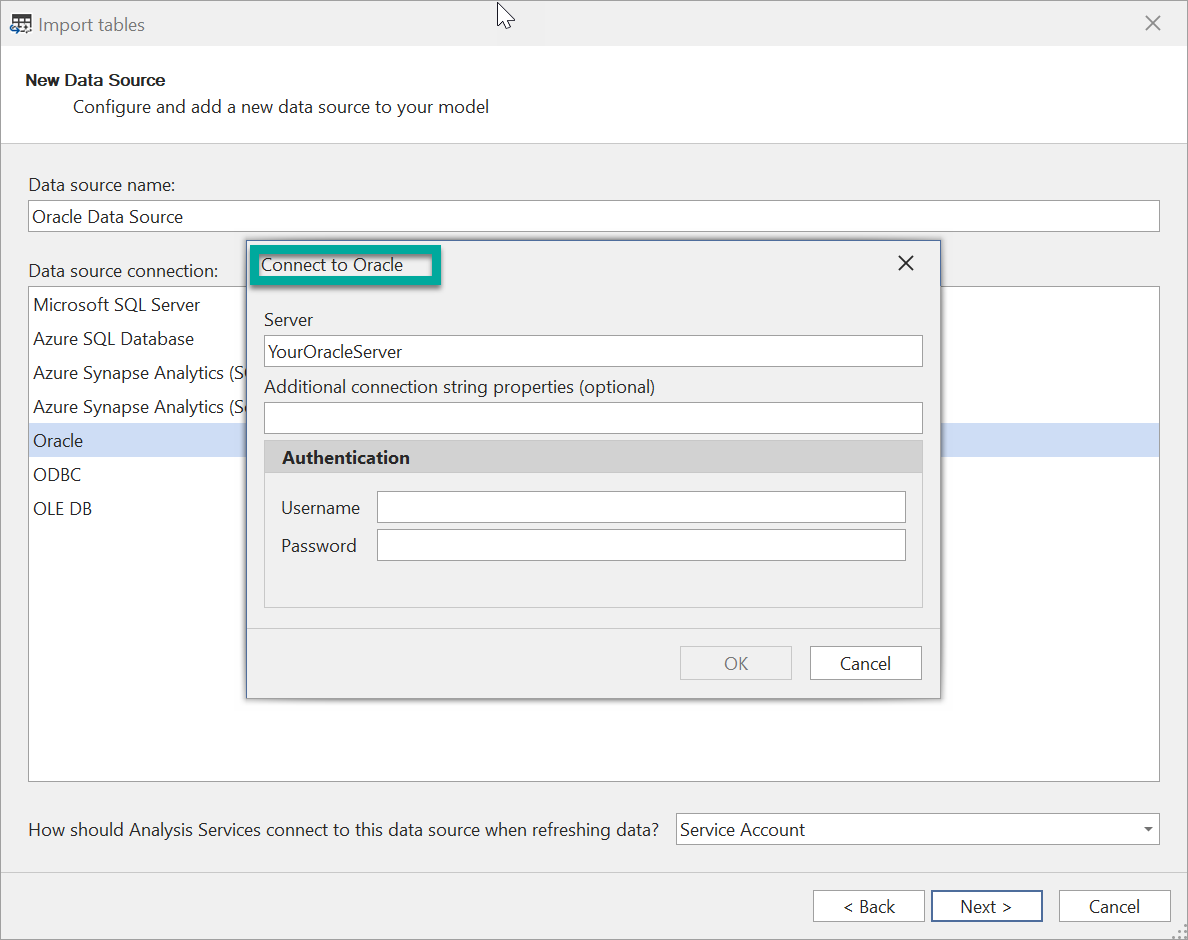This screenshot has width=1188, height=940.
Task: Click the Password field in Authentication
Action: (x=640, y=545)
